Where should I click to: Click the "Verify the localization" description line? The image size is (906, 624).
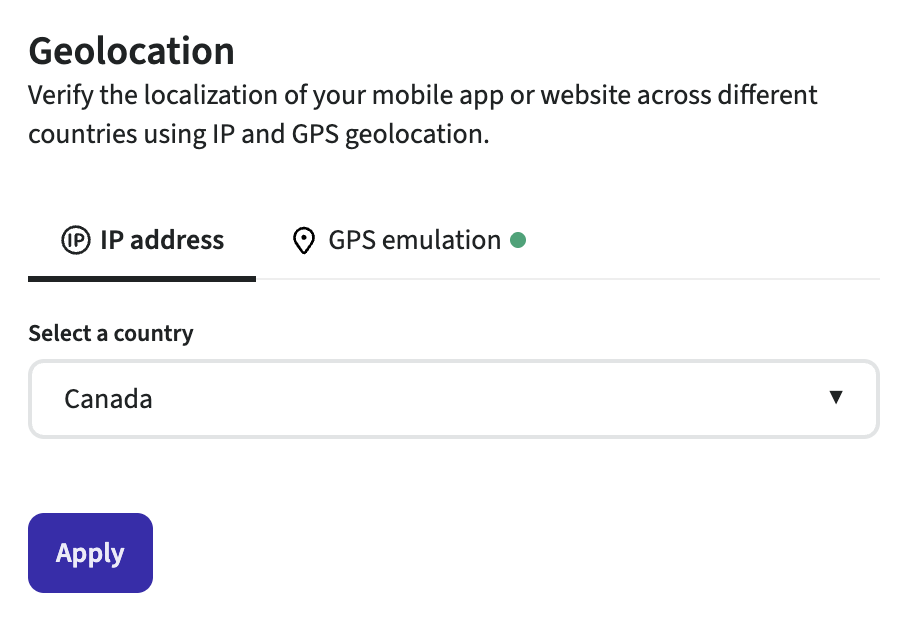coord(423,96)
